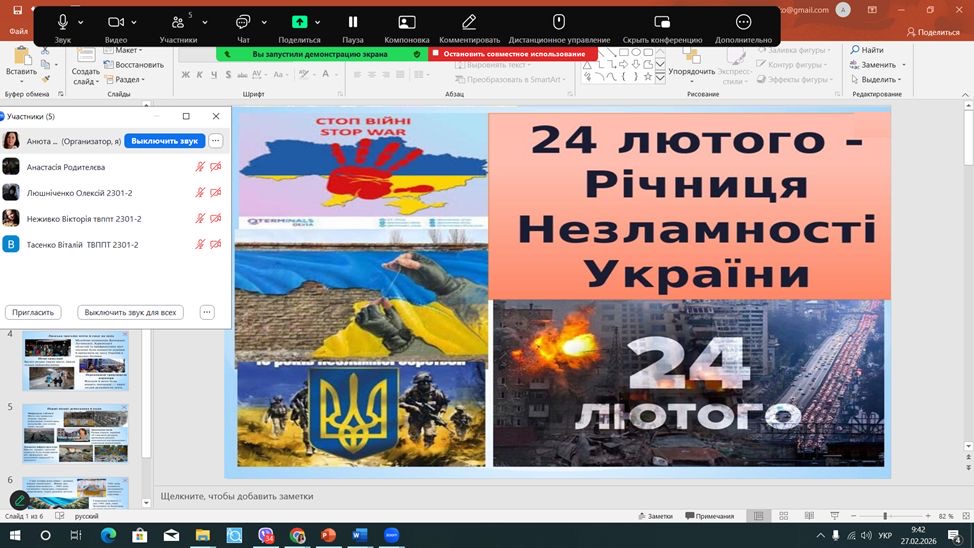Image resolution: width=974 pixels, height=548 pixels.
Task: Click the Видео camera icon
Action: 116,22
